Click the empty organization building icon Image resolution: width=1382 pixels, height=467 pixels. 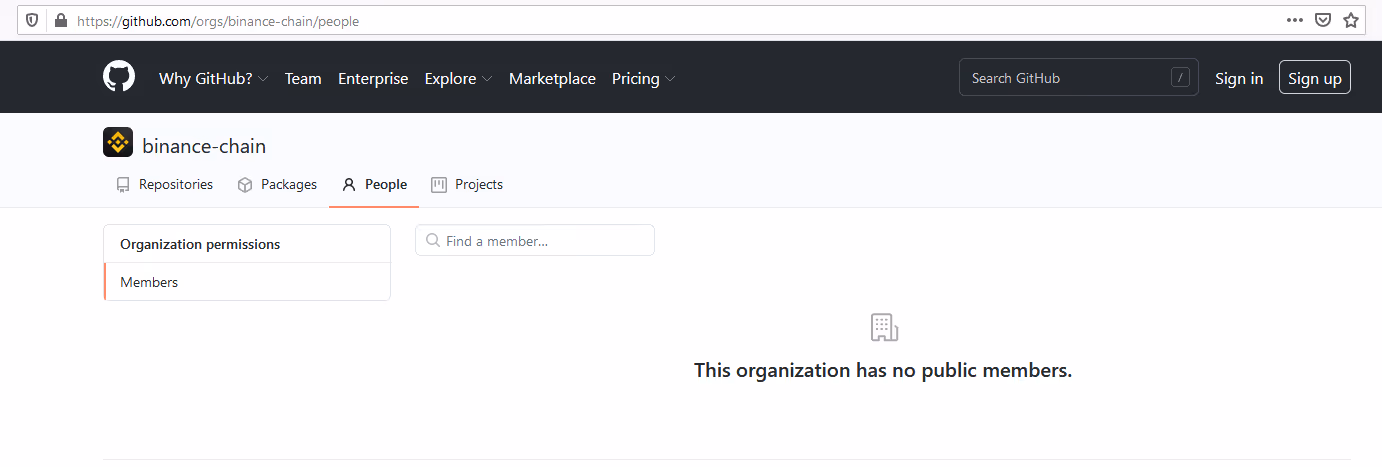tap(883, 327)
